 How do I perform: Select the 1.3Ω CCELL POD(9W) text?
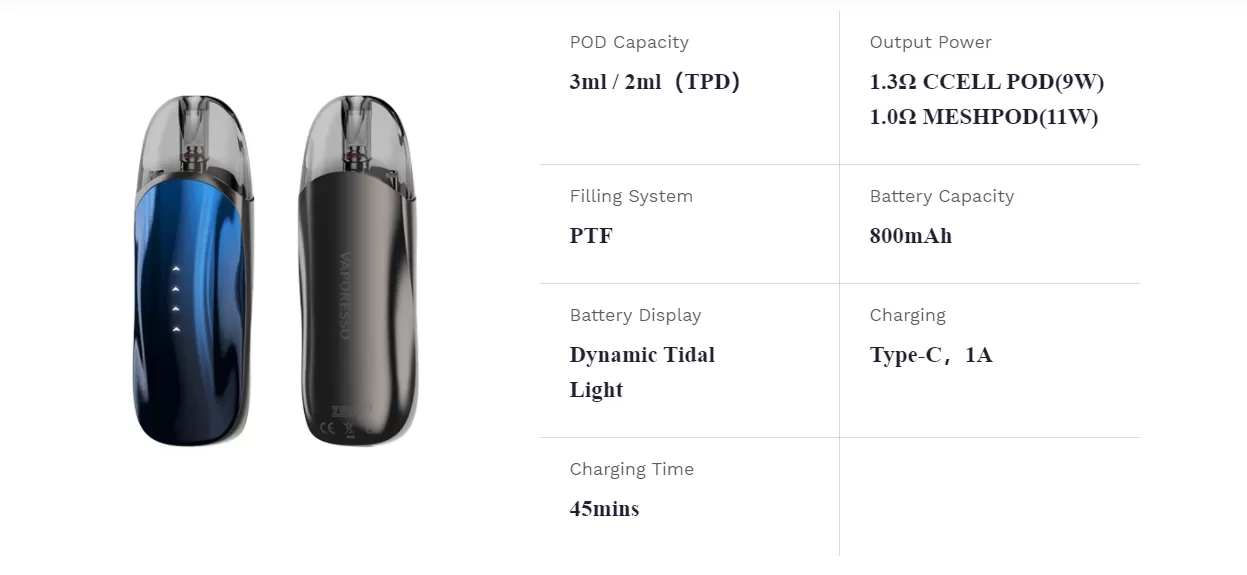(986, 82)
